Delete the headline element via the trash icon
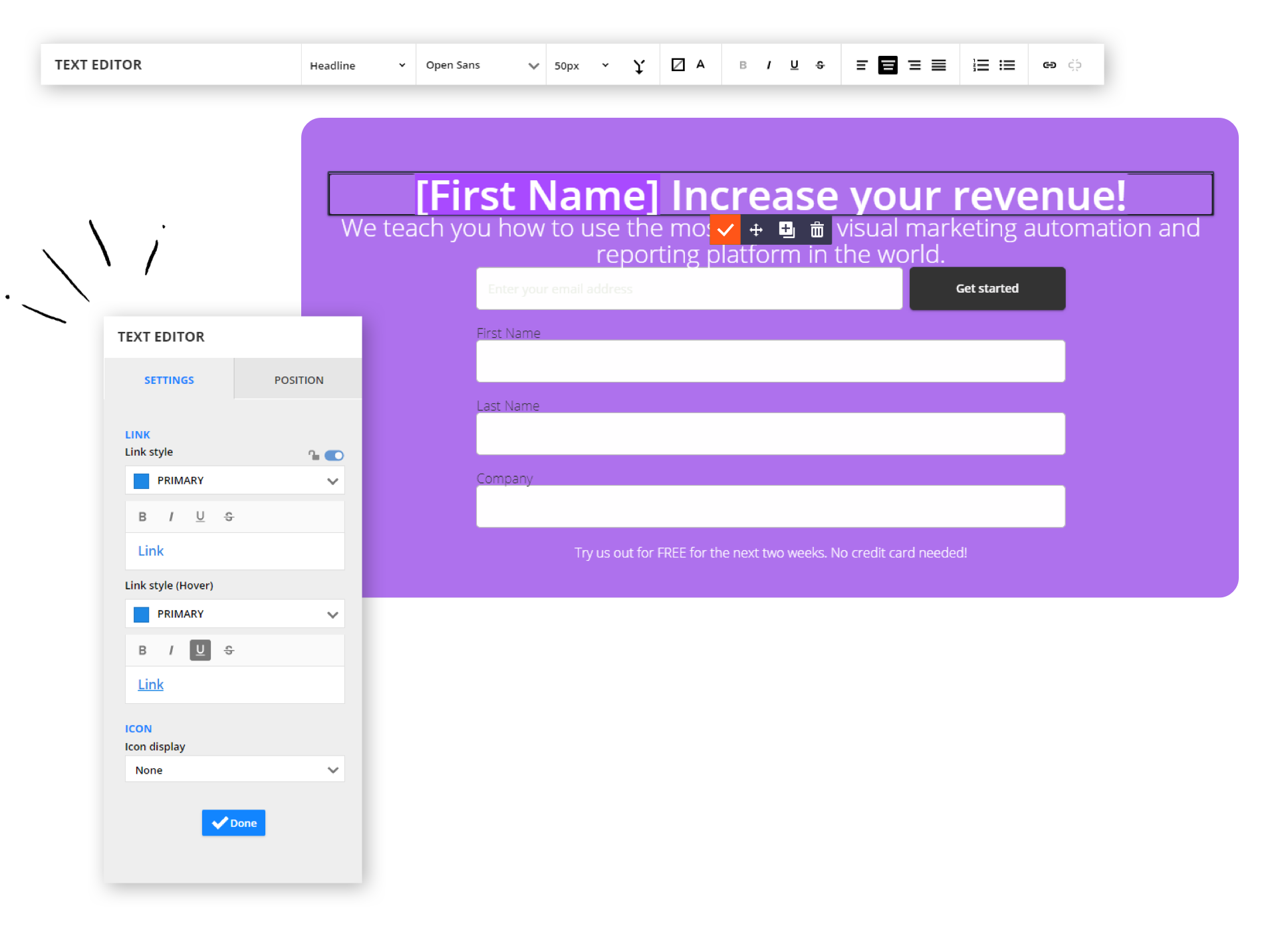Image resolution: width=1288 pixels, height=926 pixels. 817,229
